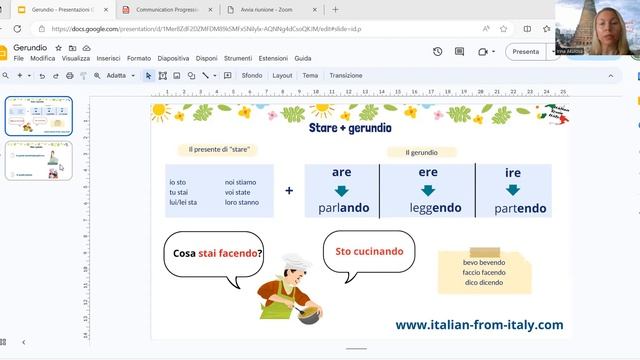Click the zoom magnifier icon
The height and width of the screenshot is (360, 640).
tap(97, 76)
